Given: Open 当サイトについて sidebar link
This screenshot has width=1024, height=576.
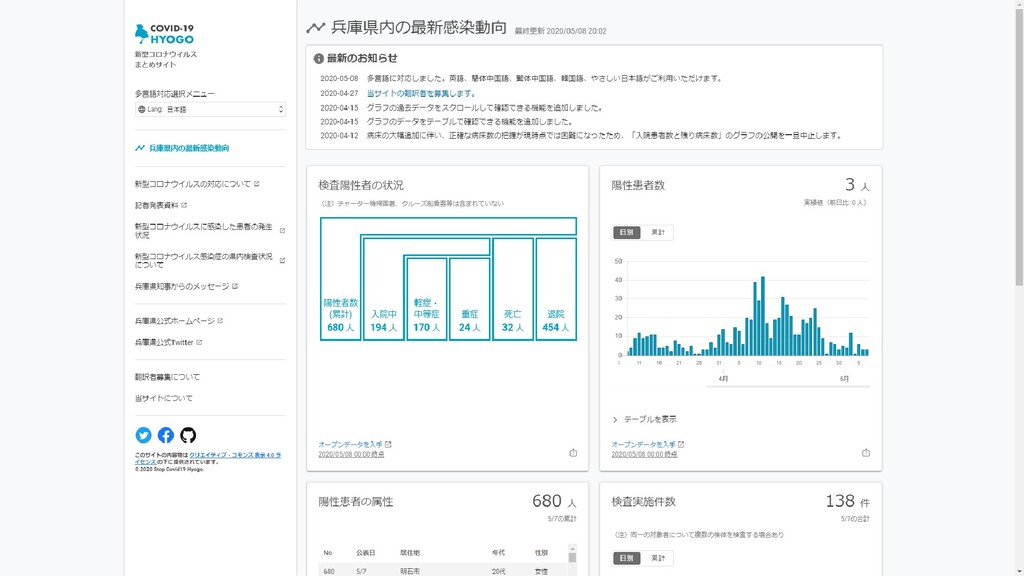Looking at the screenshot, I should pyautogui.click(x=163, y=398).
